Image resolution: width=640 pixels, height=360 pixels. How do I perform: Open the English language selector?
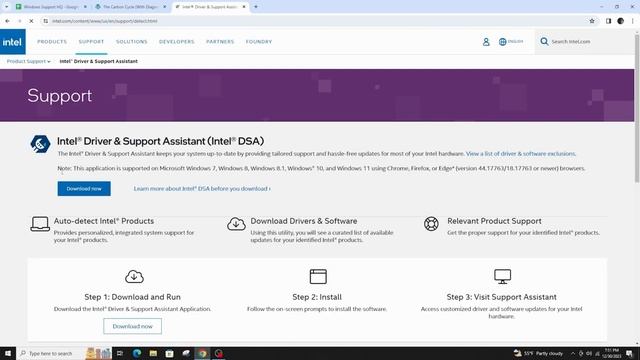point(511,42)
